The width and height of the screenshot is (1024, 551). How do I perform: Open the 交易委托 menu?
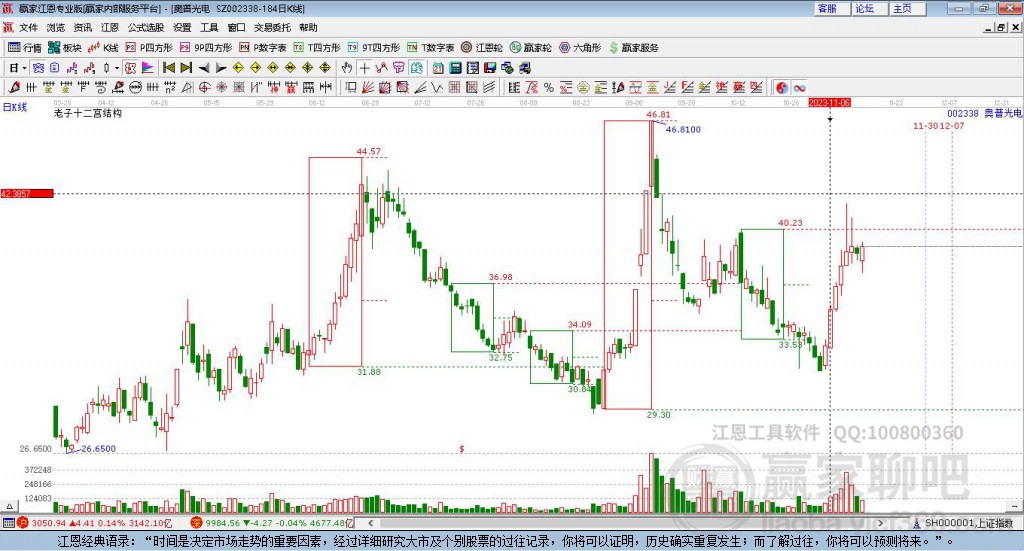272,27
